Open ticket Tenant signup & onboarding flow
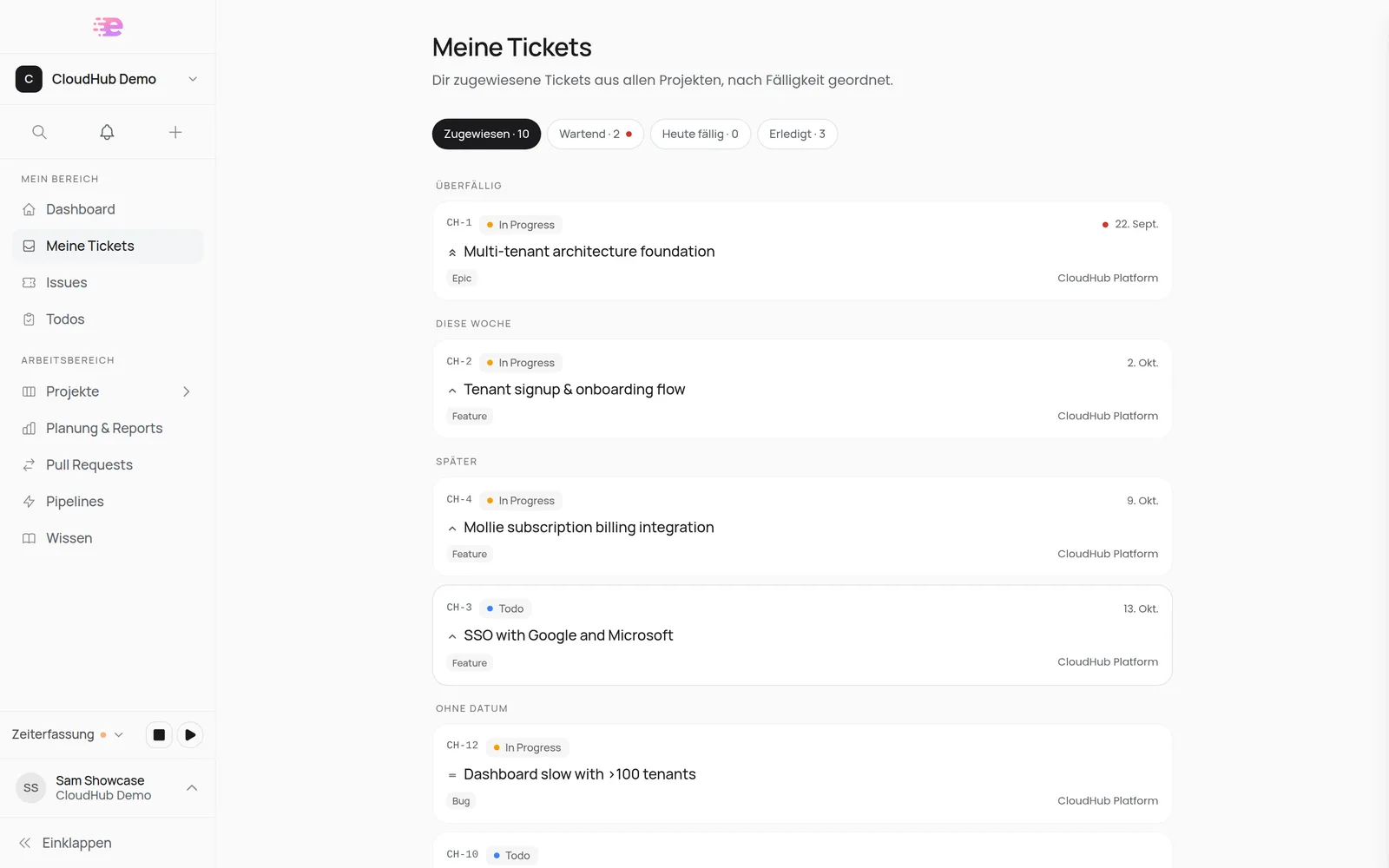The height and width of the screenshot is (868, 1389). tap(574, 390)
